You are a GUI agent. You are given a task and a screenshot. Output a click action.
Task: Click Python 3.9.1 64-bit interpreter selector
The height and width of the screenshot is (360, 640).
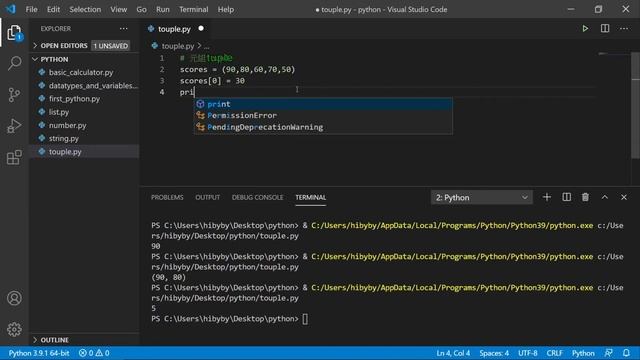(39, 353)
